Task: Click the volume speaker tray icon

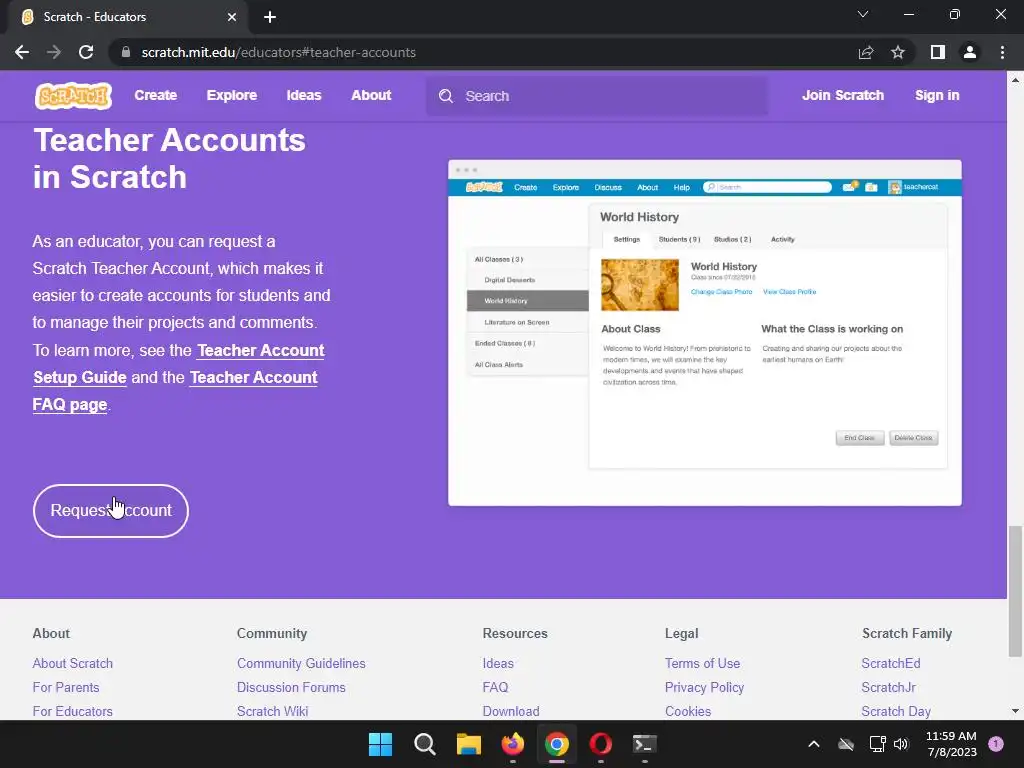Action: click(901, 744)
